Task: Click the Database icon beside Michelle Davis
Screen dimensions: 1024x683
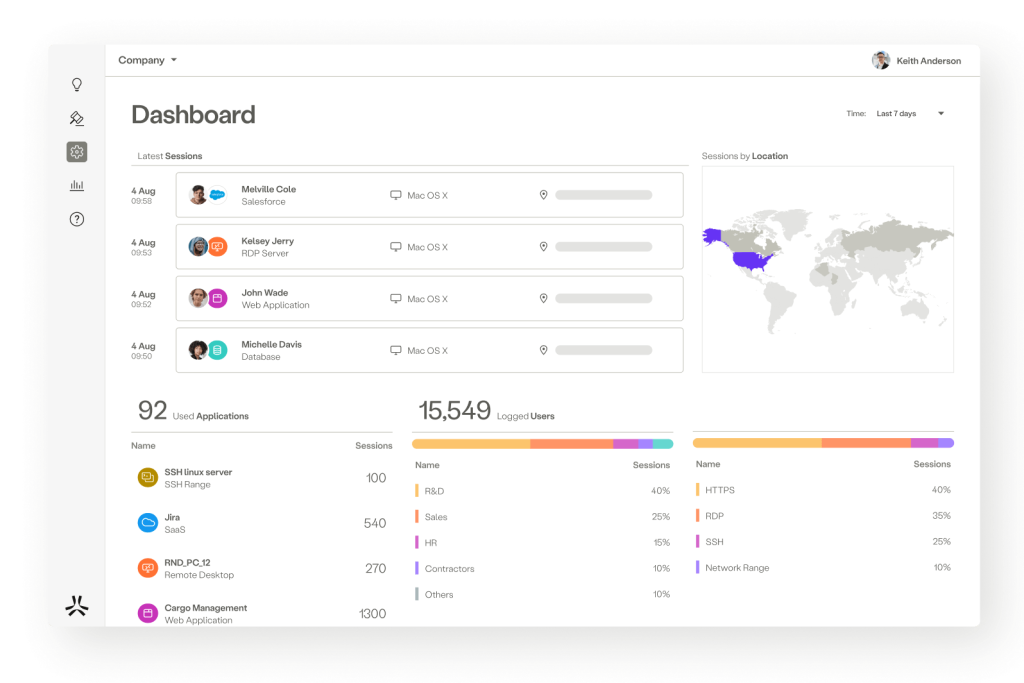Action: click(218, 350)
